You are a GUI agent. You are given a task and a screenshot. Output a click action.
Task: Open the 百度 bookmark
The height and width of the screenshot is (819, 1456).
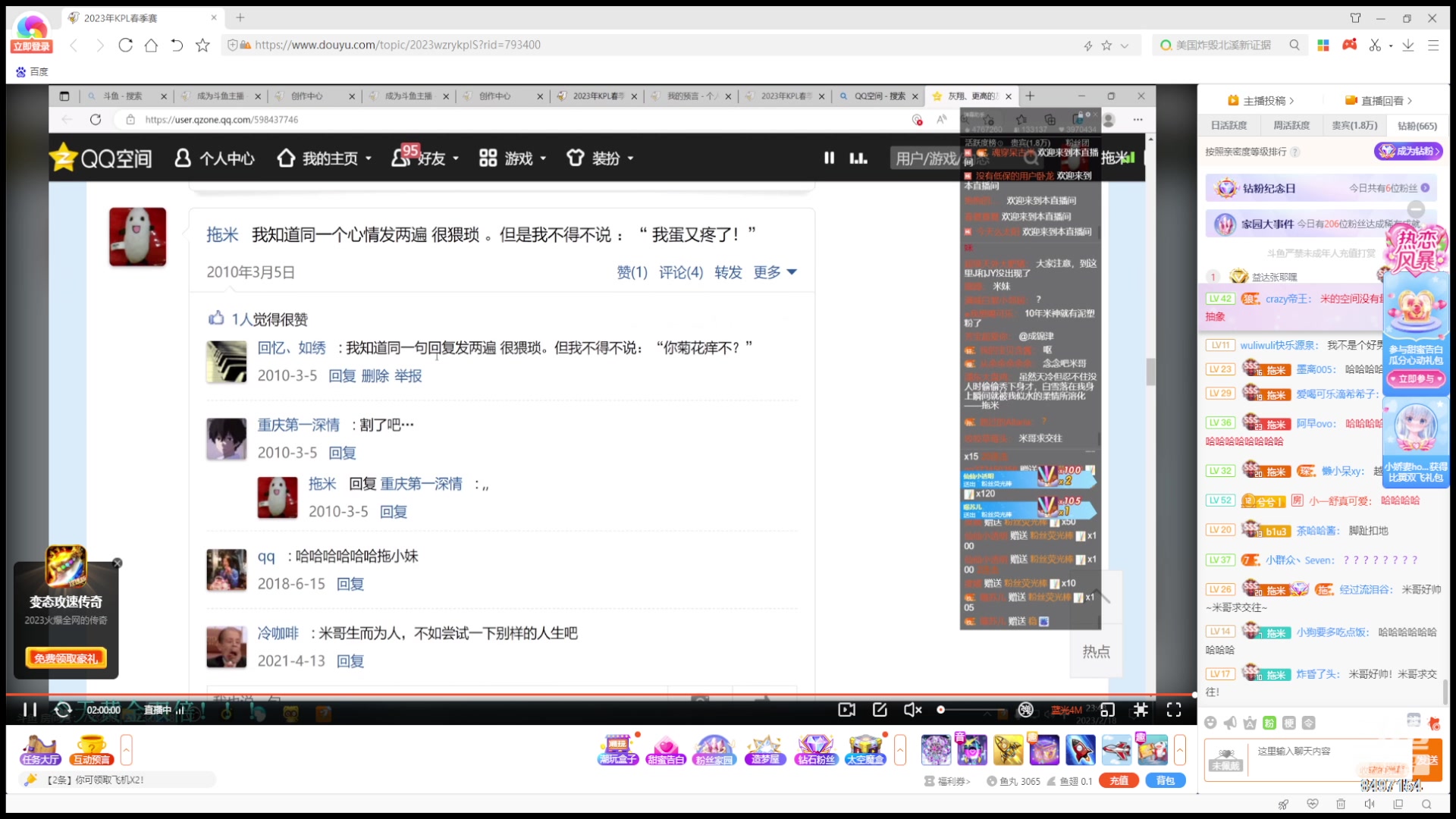[32, 71]
